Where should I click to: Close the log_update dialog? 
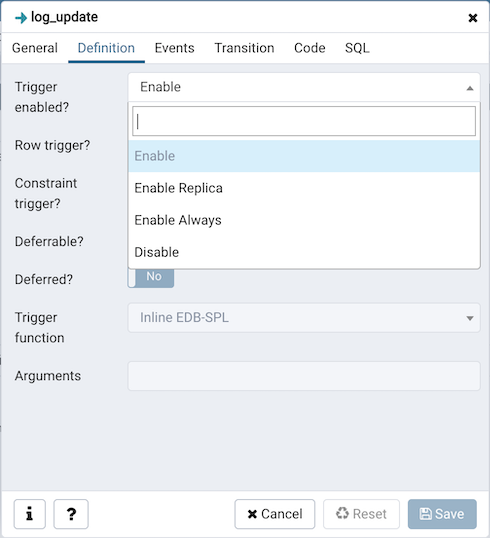pos(473,18)
